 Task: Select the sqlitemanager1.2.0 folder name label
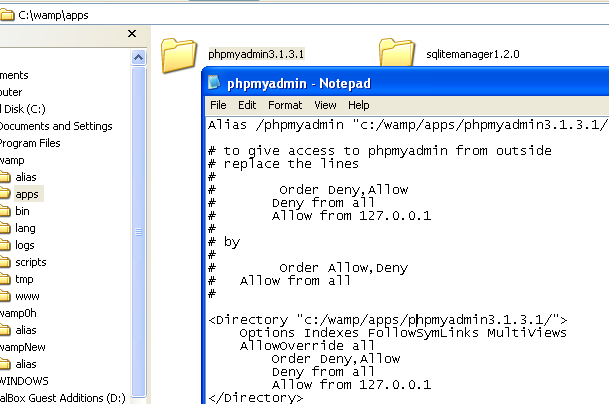point(473,54)
